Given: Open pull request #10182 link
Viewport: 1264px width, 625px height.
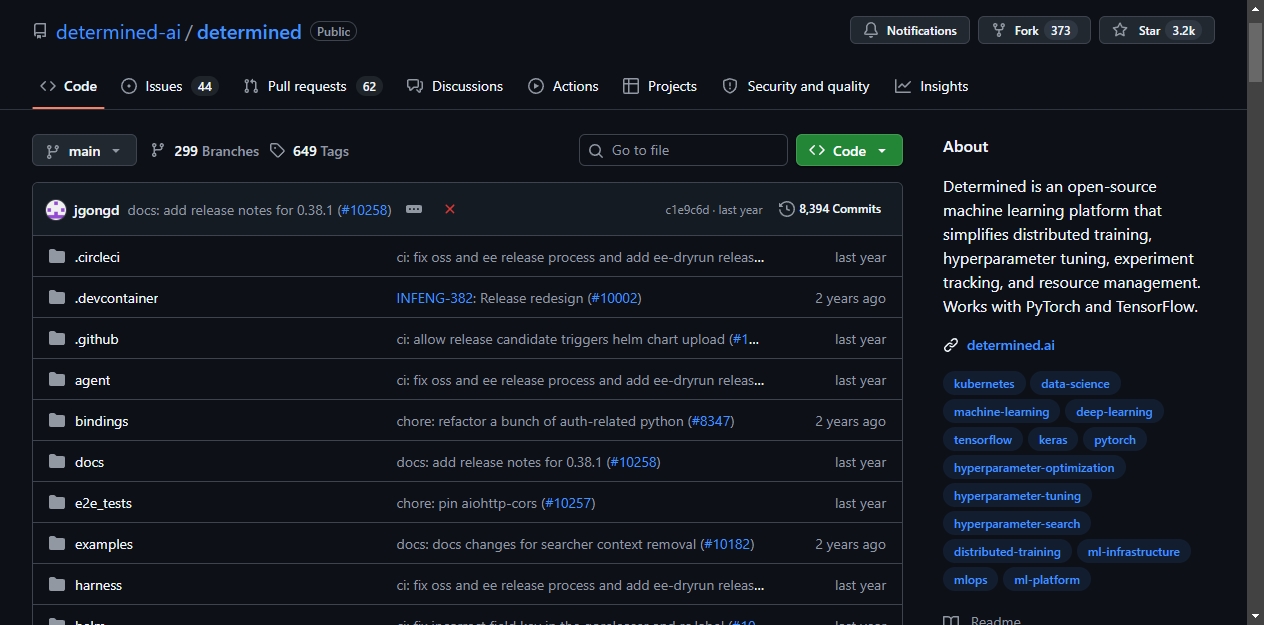Looking at the screenshot, I should point(727,544).
